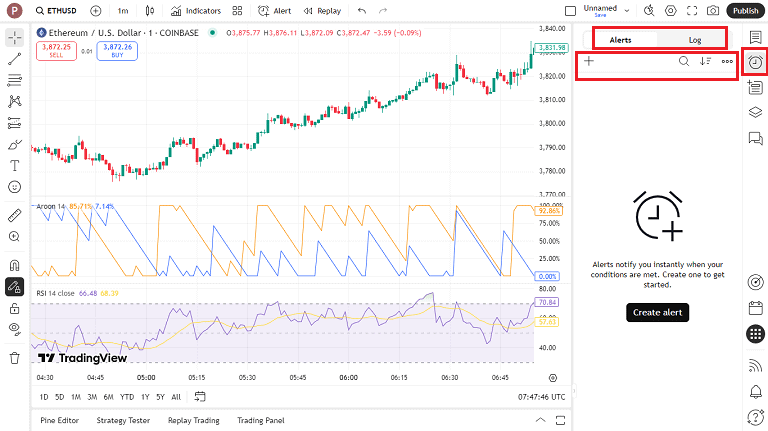The width and height of the screenshot is (768, 431).
Task: Open the Alerts clock sidebar icon
Action: coord(755,62)
